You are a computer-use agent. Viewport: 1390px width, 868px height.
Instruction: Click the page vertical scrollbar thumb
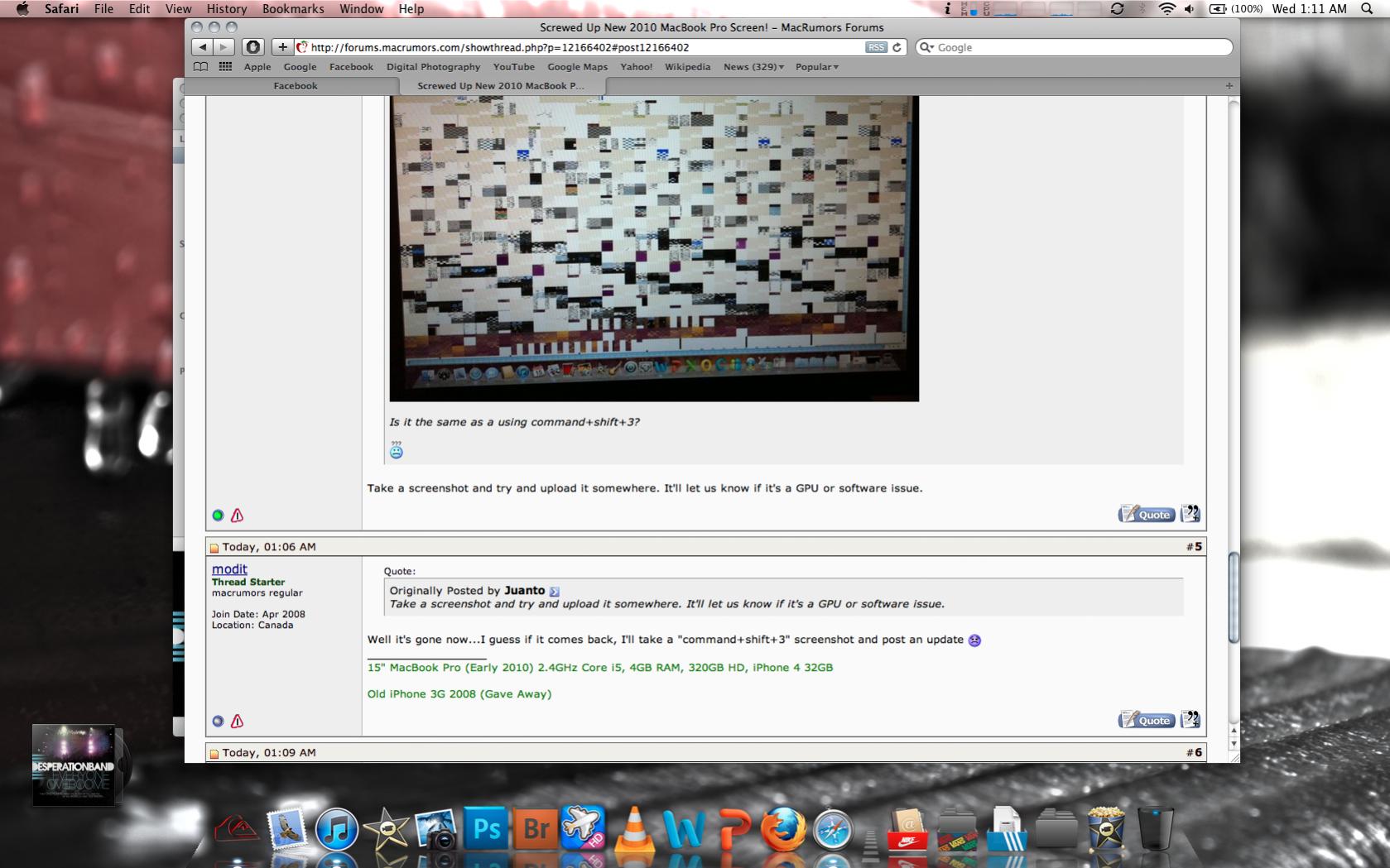(1234, 597)
